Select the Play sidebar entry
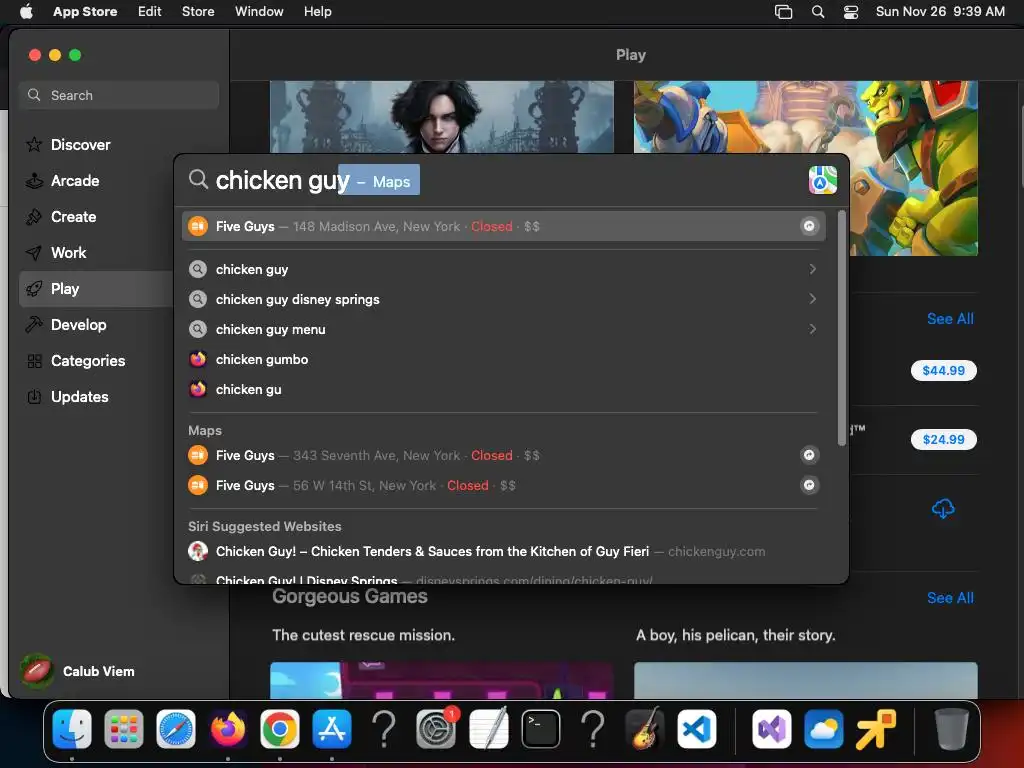Image resolution: width=1024 pixels, height=768 pixels. (96, 289)
